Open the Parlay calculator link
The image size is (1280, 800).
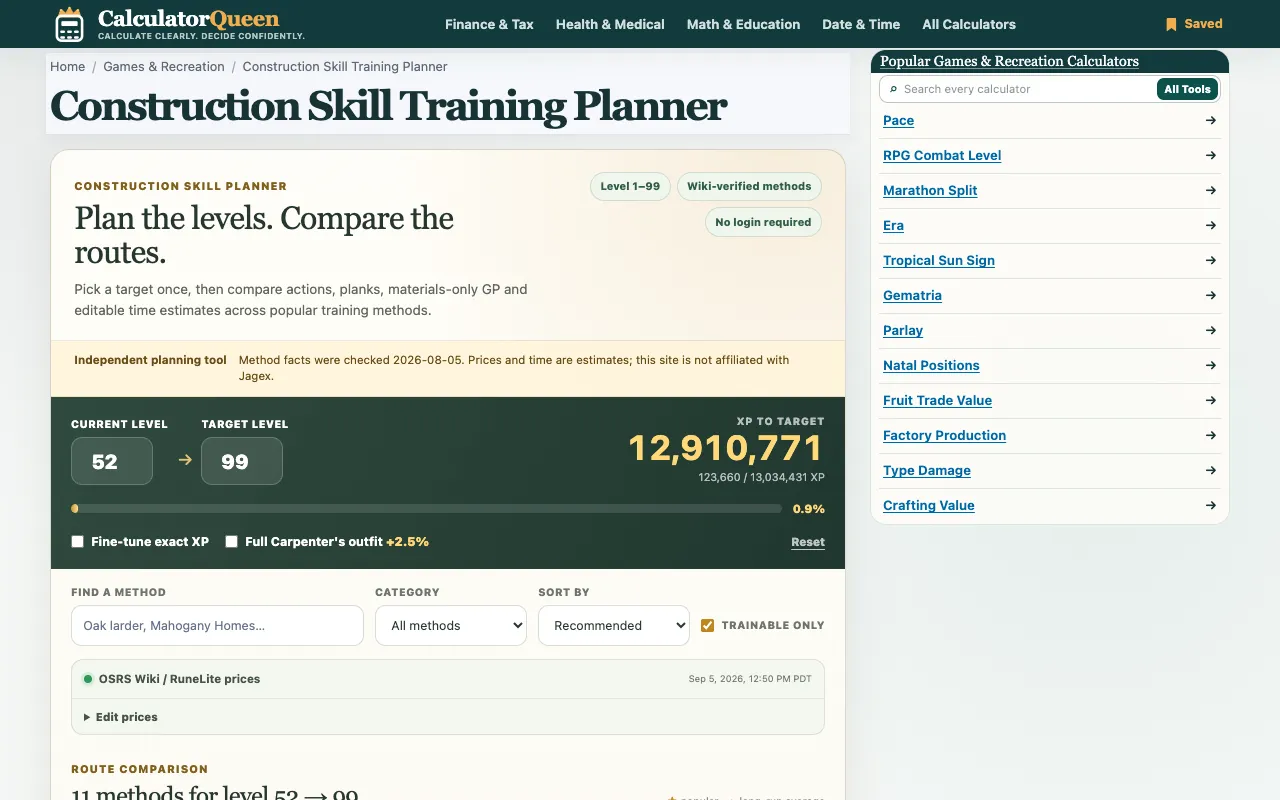[x=903, y=330]
